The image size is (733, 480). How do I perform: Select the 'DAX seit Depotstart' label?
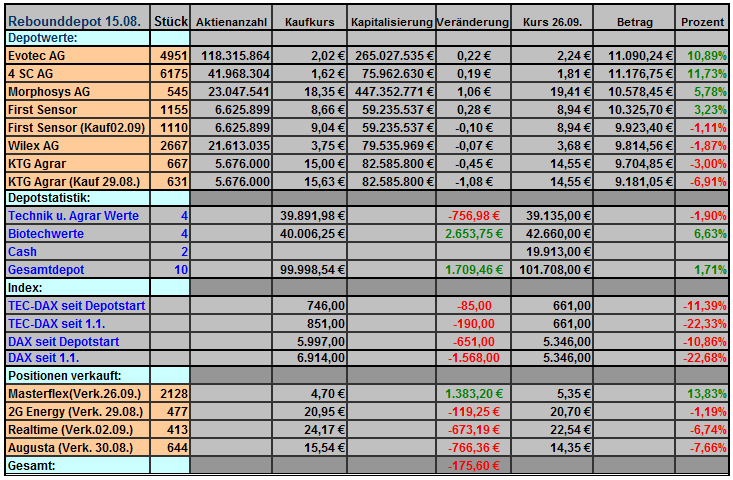[64, 342]
